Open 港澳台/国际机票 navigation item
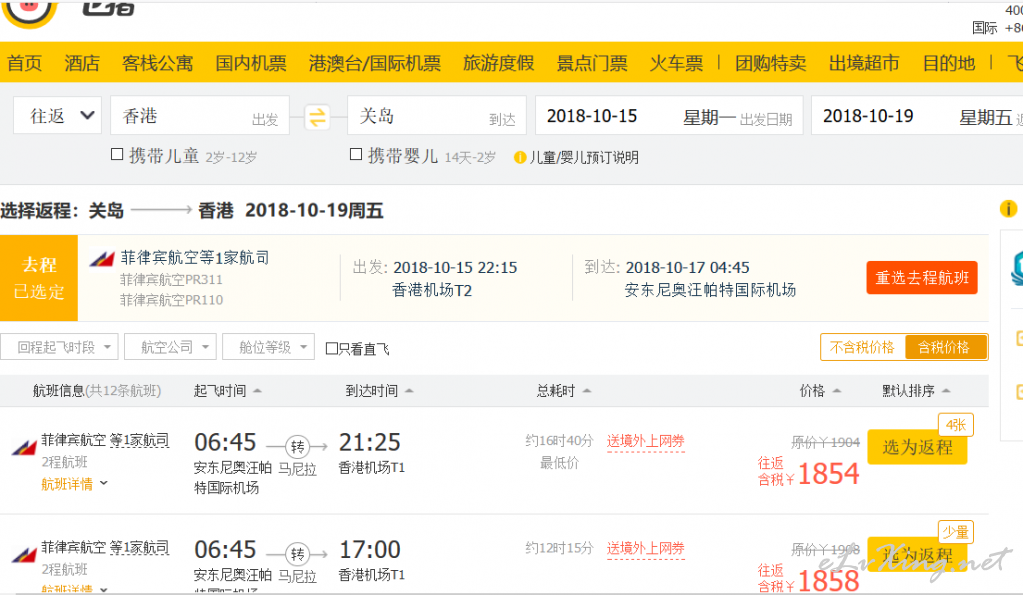This screenshot has width=1023, height=595. click(x=375, y=63)
